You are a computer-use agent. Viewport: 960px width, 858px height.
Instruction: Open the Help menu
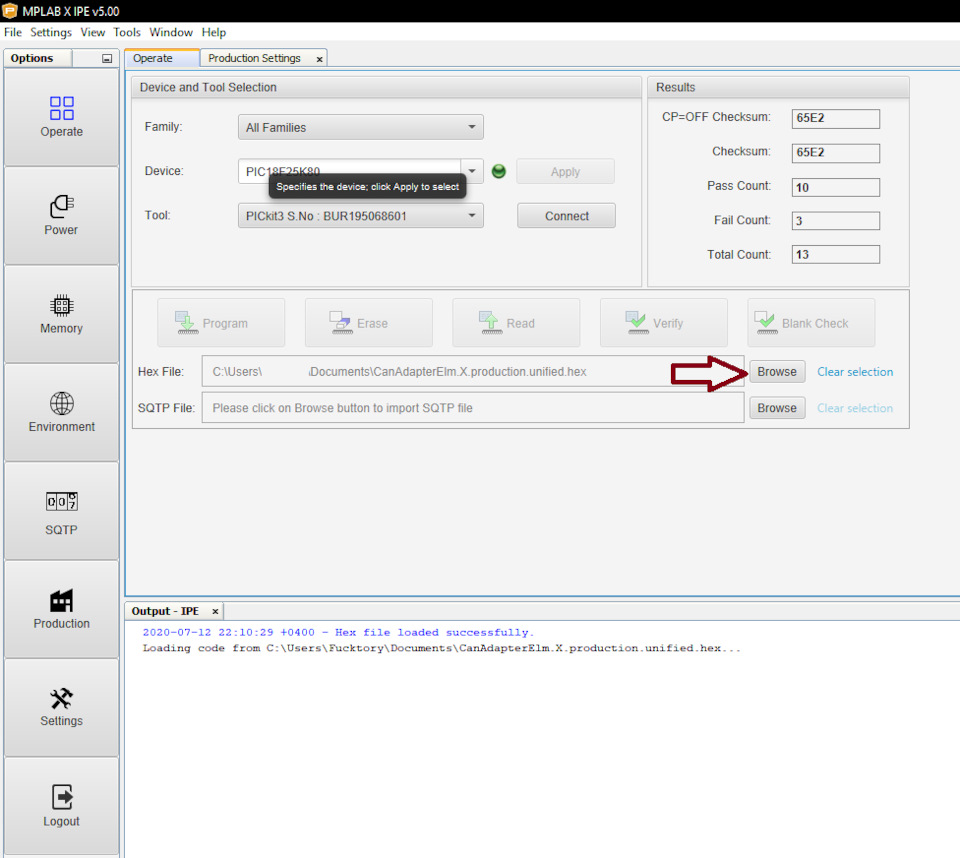[214, 32]
